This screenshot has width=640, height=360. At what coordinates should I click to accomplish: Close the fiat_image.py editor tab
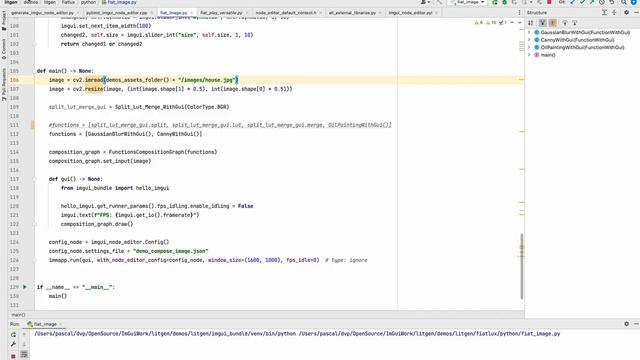tap(191, 13)
